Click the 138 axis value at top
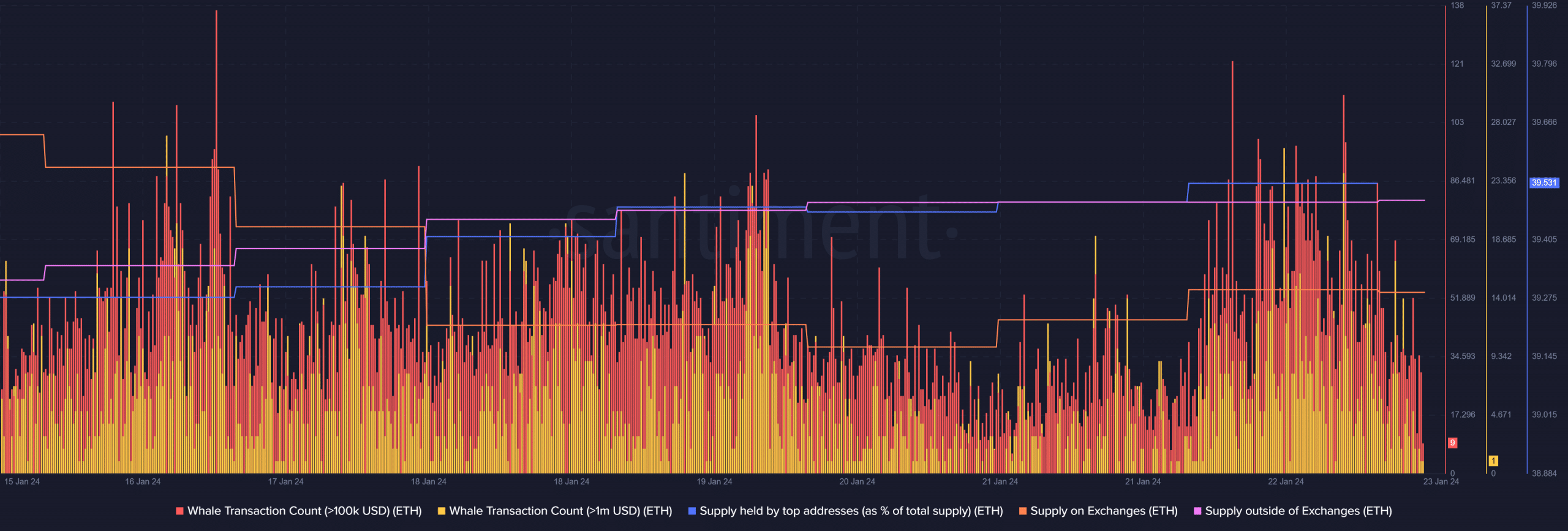The width and height of the screenshot is (1568, 531). 1457,6
